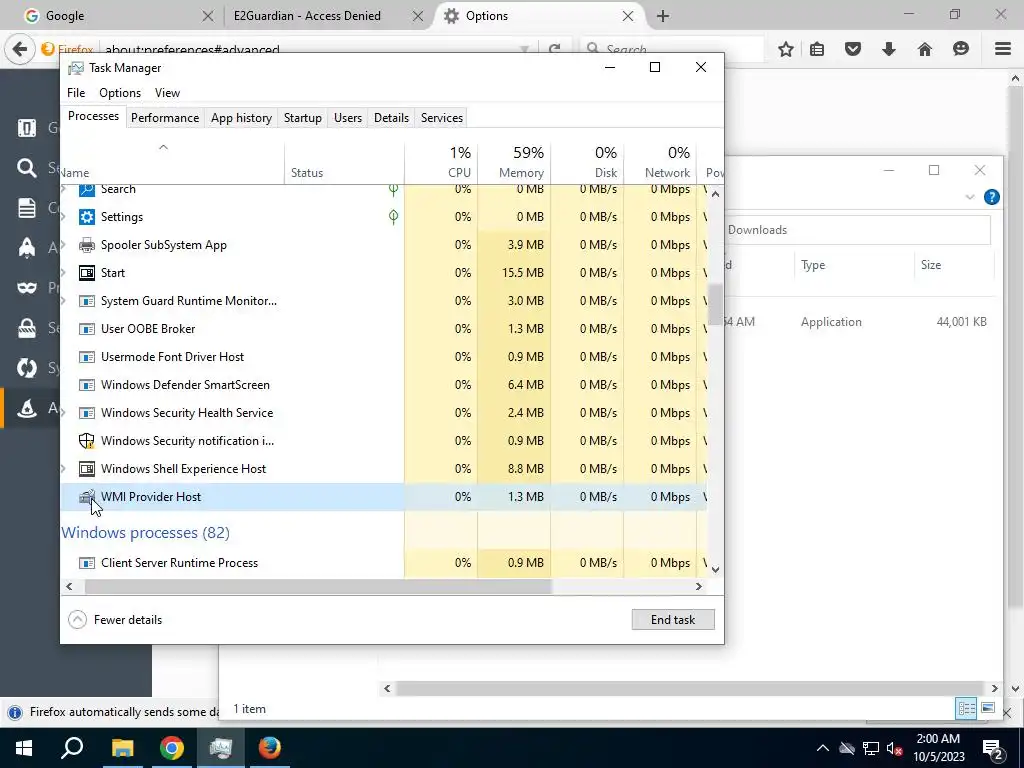Screen dimensions: 1024x768
Task: Click muted volume tray icon
Action: [x=895, y=748]
